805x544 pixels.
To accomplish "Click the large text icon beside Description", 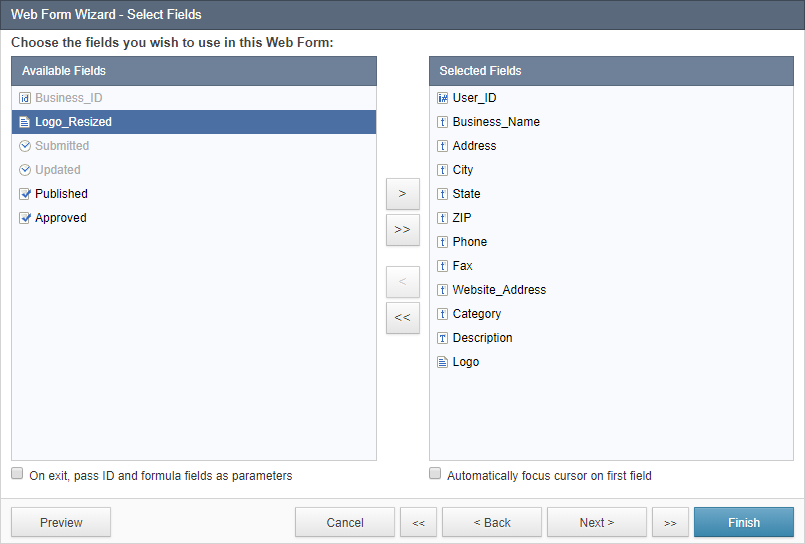I will (x=442, y=338).
